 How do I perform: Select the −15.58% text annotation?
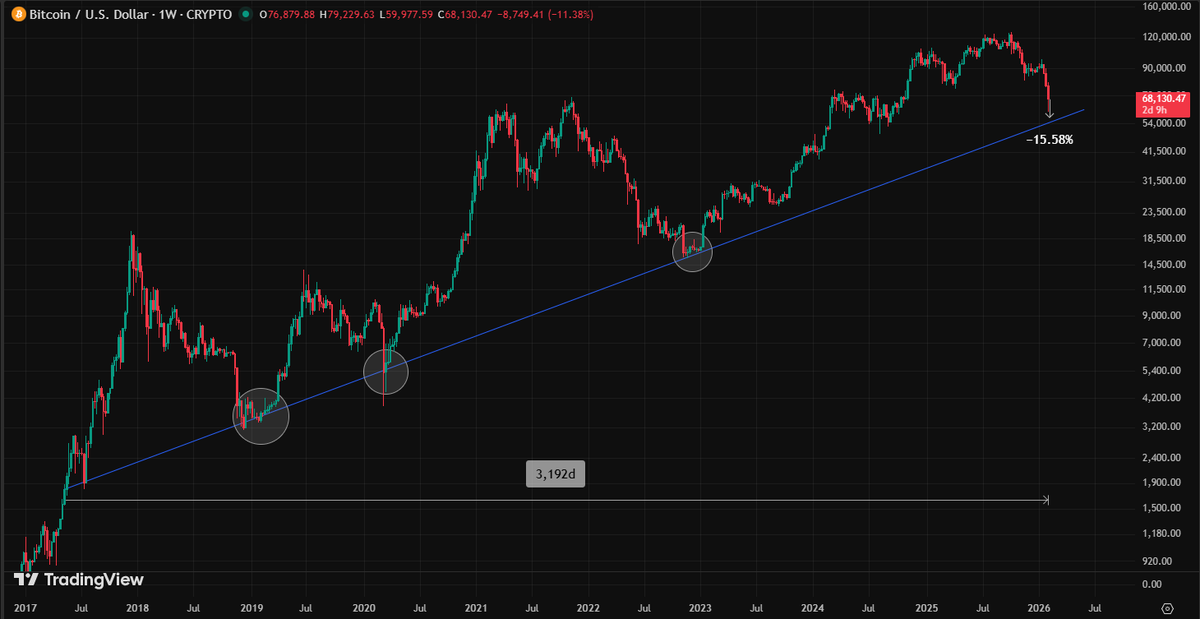[1050, 140]
